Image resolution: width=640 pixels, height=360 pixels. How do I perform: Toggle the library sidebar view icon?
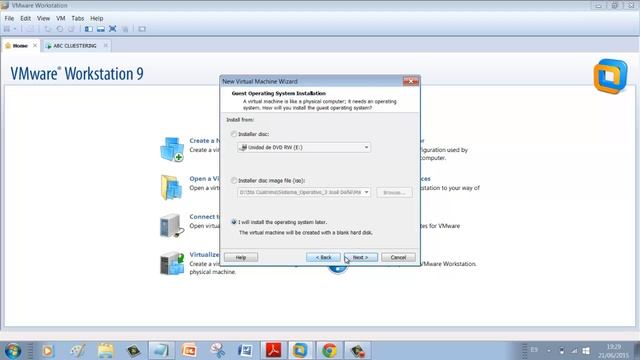point(89,29)
